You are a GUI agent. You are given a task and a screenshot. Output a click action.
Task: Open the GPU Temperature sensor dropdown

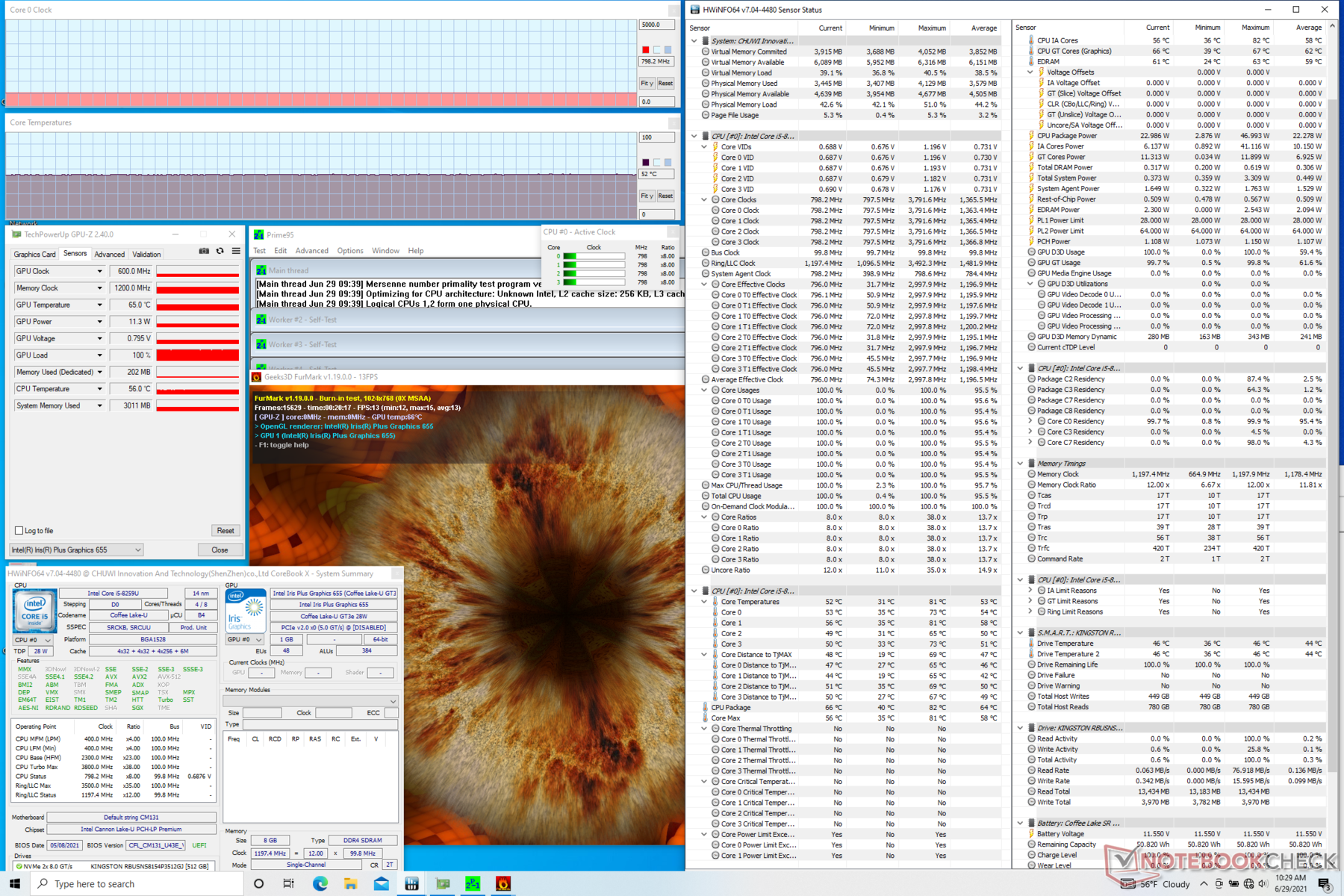point(99,305)
